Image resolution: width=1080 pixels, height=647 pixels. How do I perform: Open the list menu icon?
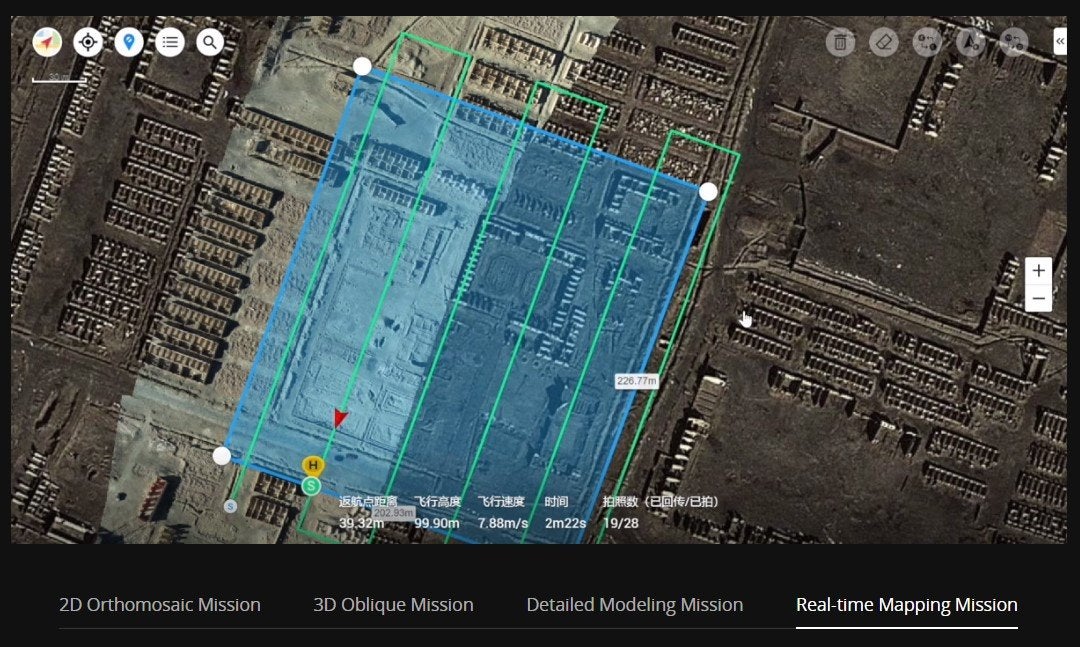pos(170,42)
